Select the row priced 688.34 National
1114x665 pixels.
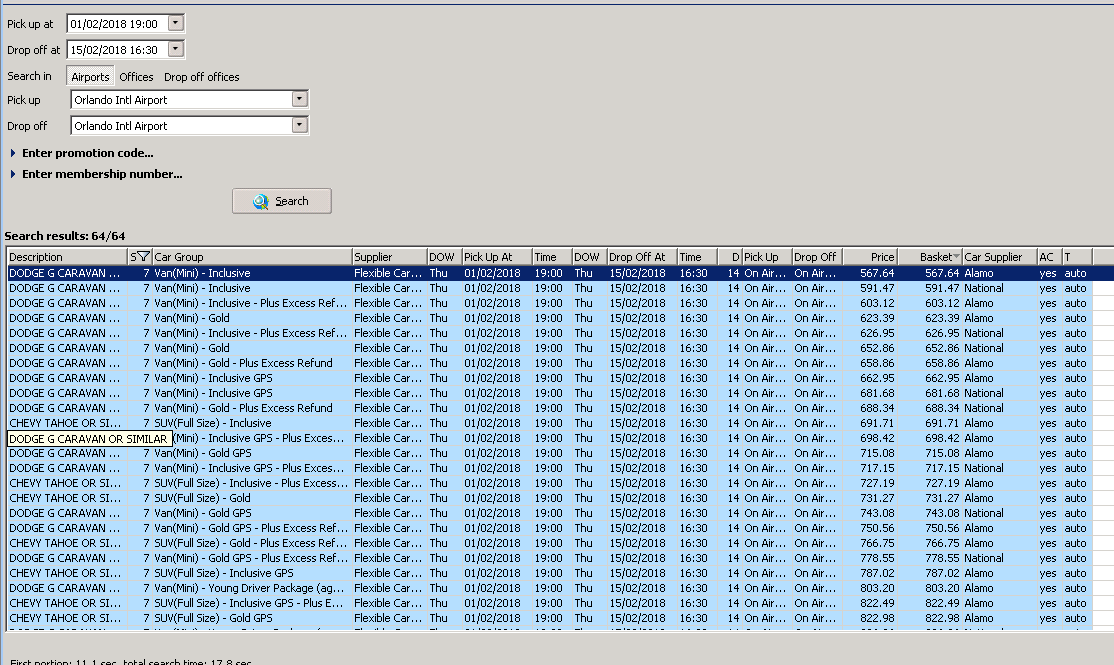point(550,408)
